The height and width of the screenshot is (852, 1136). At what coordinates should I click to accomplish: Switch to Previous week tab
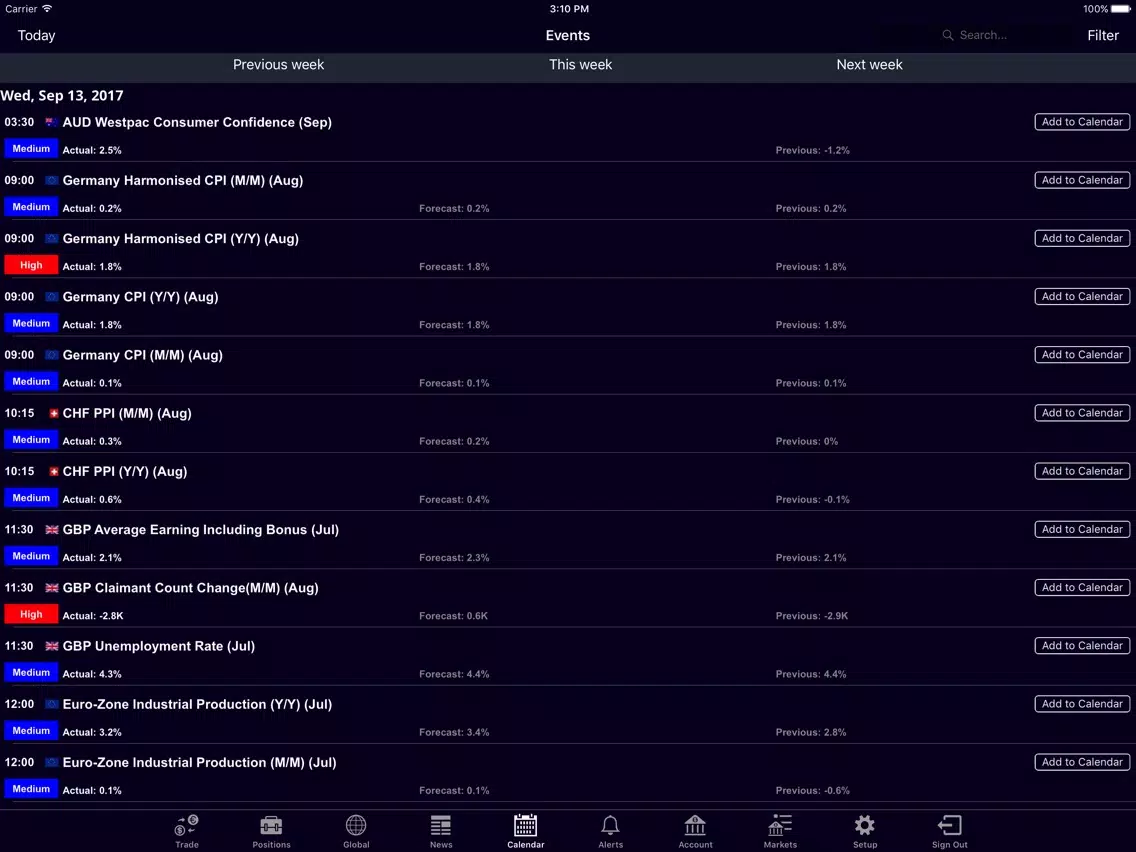[278, 64]
